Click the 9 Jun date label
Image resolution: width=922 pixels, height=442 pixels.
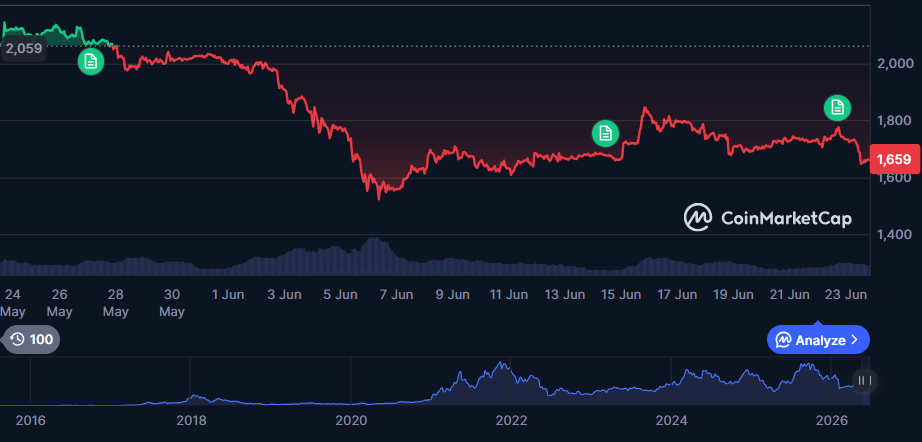[x=453, y=295]
